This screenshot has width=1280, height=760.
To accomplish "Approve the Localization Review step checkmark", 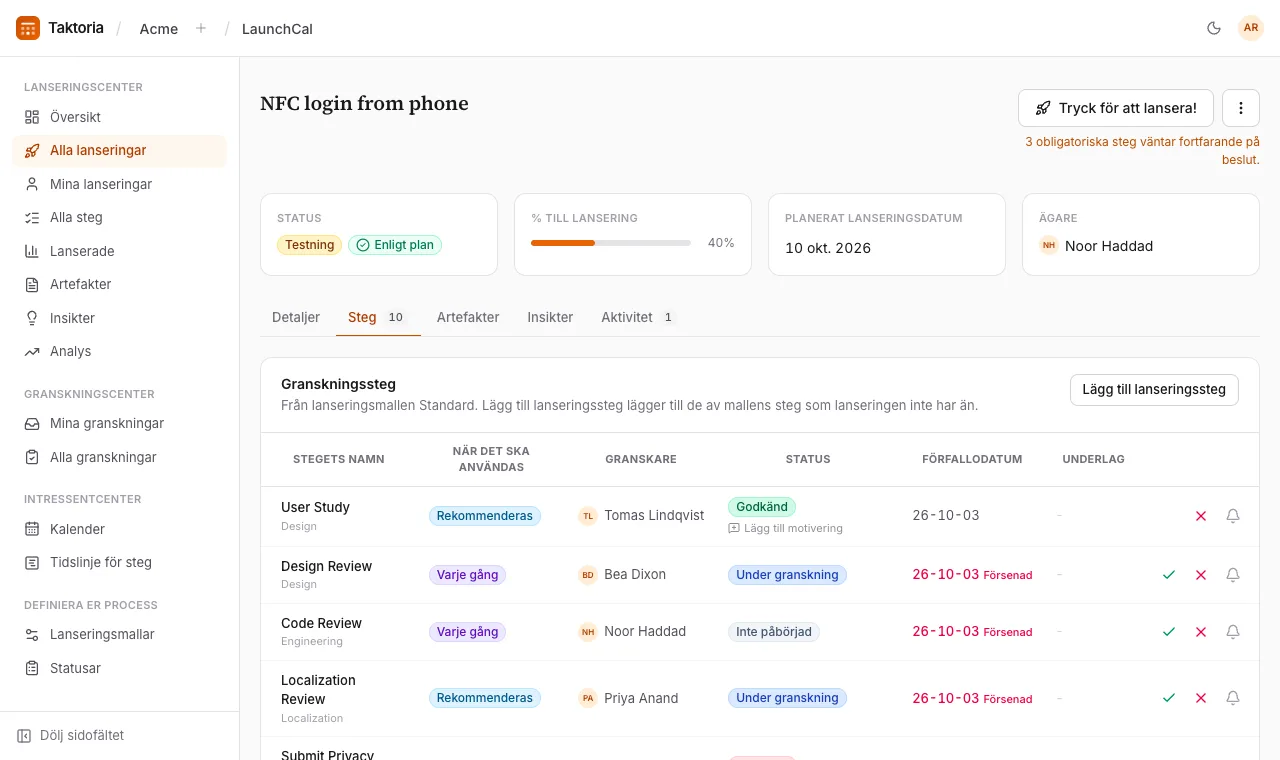I will coord(1169,698).
